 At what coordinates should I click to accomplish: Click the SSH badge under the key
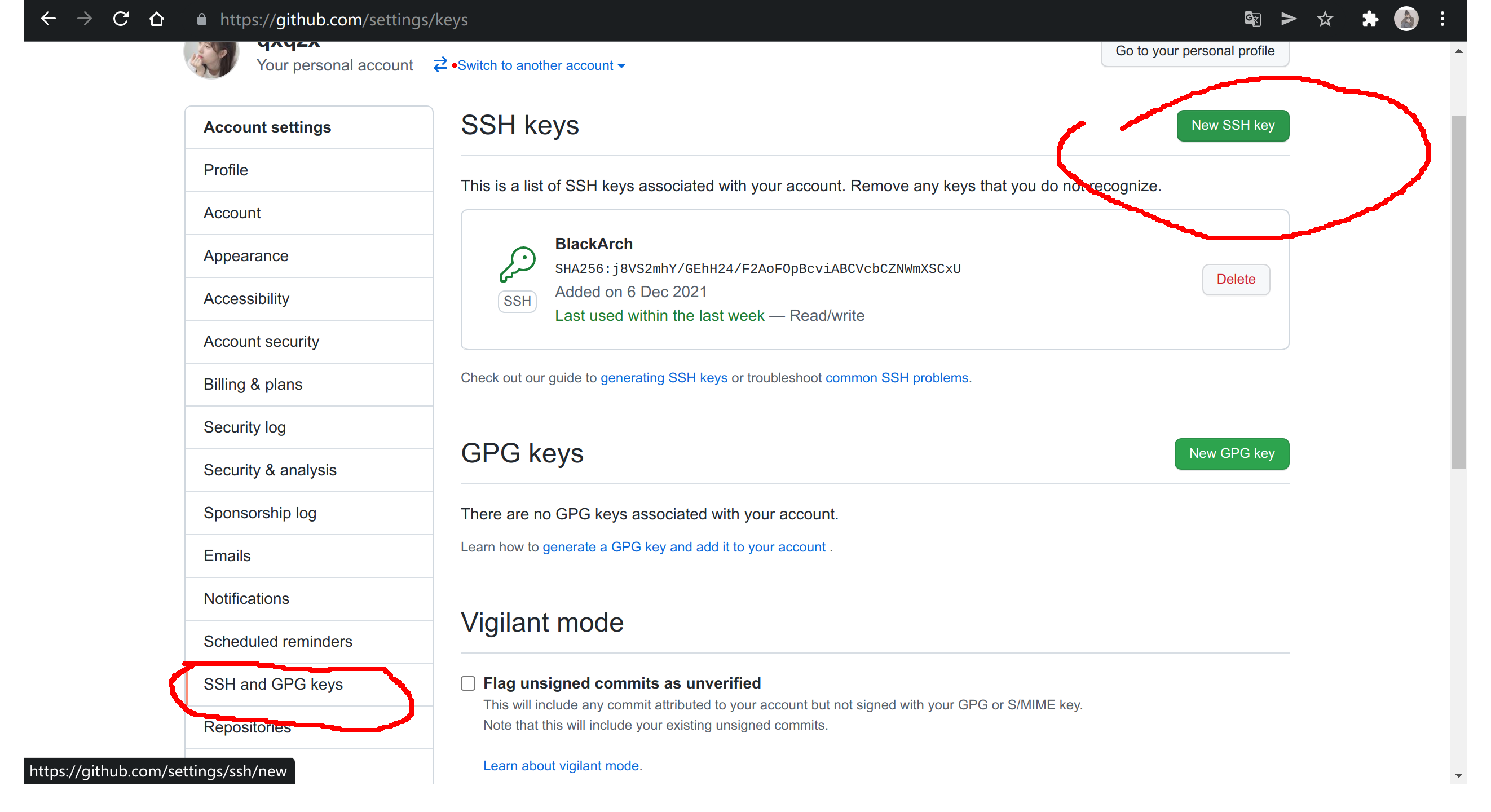coord(517,301)
